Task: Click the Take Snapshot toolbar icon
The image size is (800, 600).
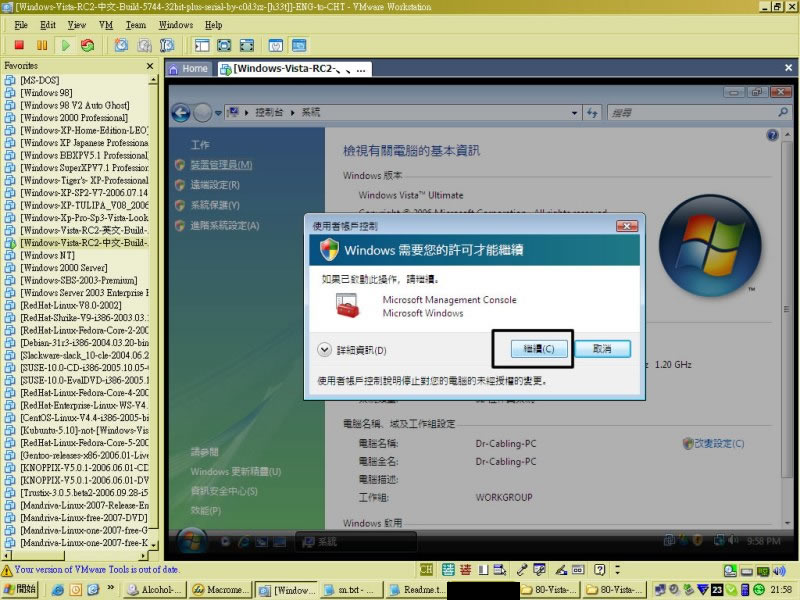Action: point(121,45)
